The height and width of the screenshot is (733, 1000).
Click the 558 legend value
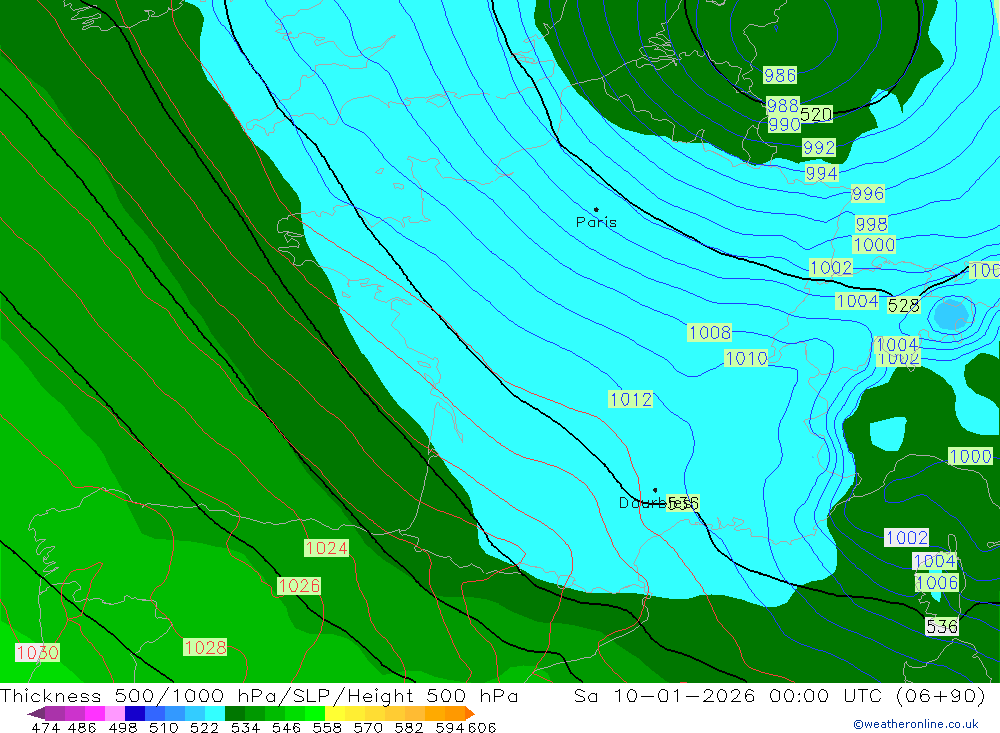[x=327, y=727]
